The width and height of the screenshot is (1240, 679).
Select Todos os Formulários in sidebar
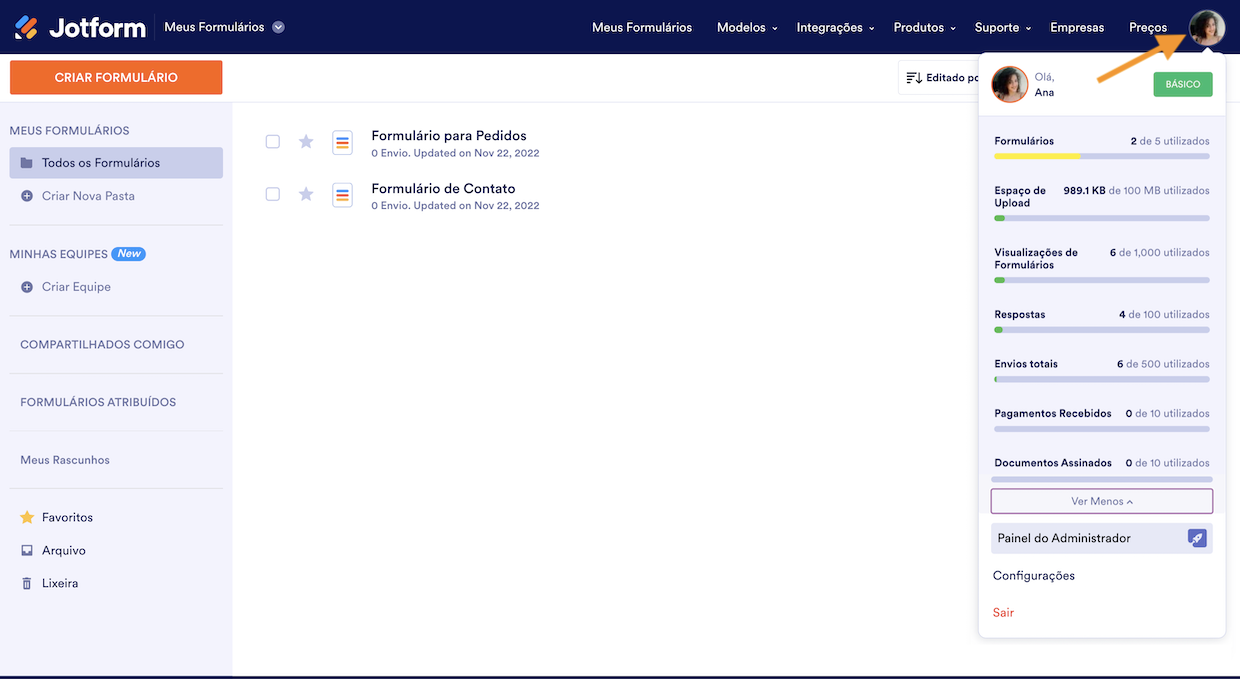click(x=116, y=163)
